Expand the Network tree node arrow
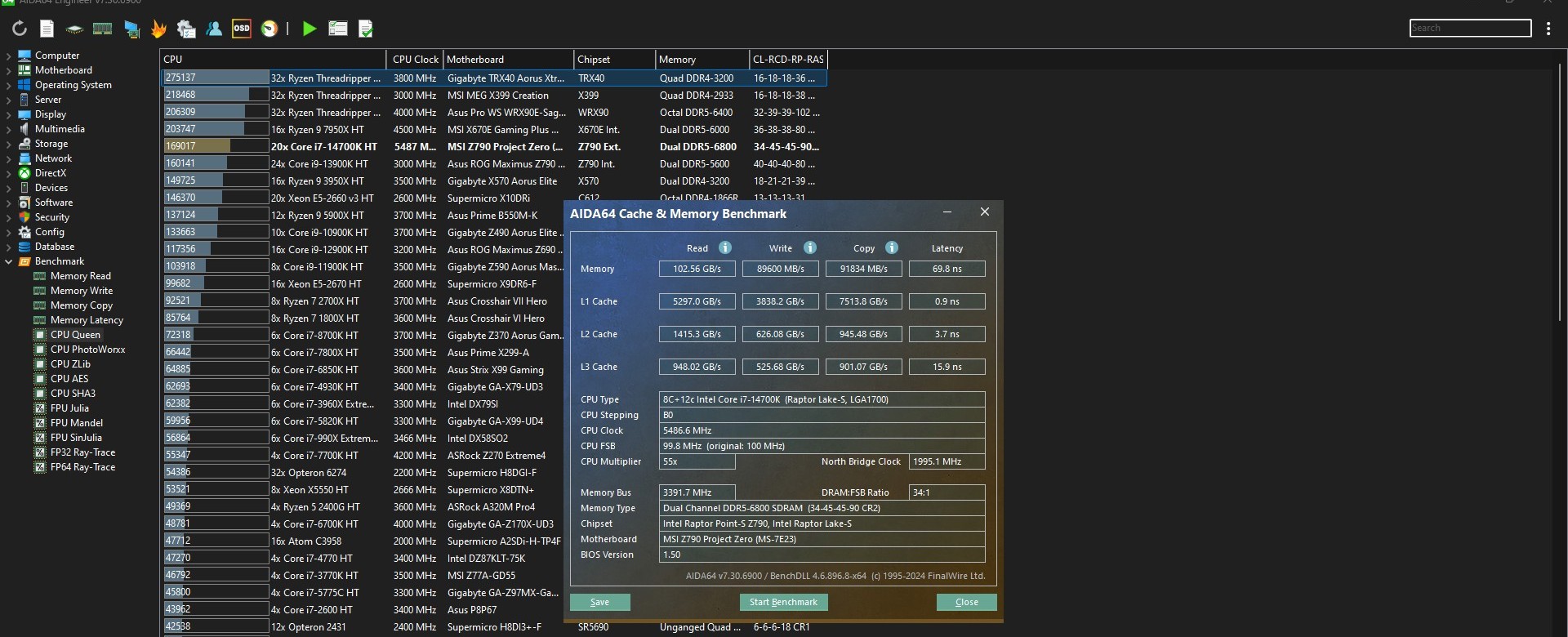Screen dimensions: 1568x637 click(x=9, y=158)
